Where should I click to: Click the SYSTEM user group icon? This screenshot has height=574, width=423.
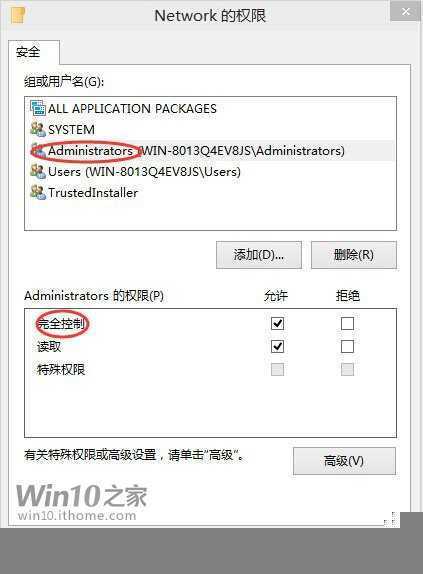pyautogui.click(x=38, y=129)
